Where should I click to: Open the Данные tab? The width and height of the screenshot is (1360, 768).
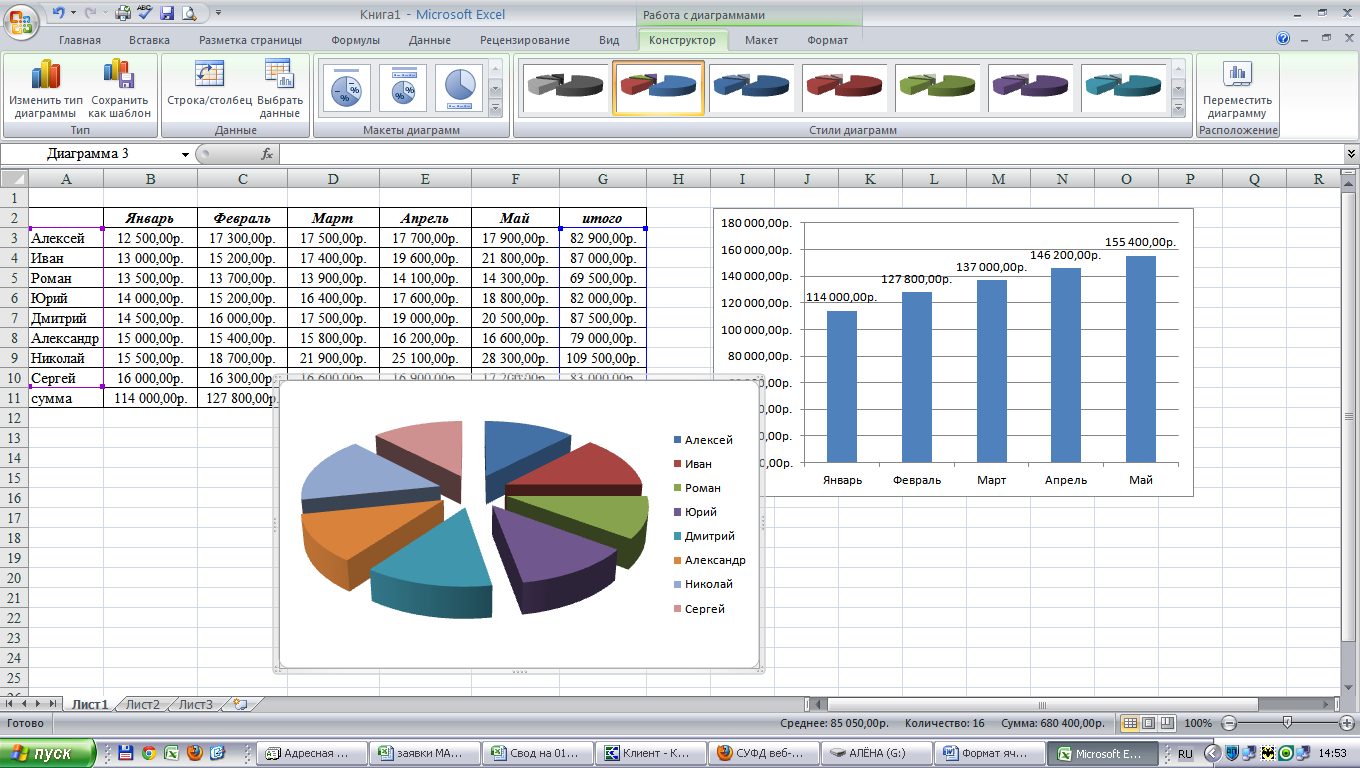click(x=429, y=40)
